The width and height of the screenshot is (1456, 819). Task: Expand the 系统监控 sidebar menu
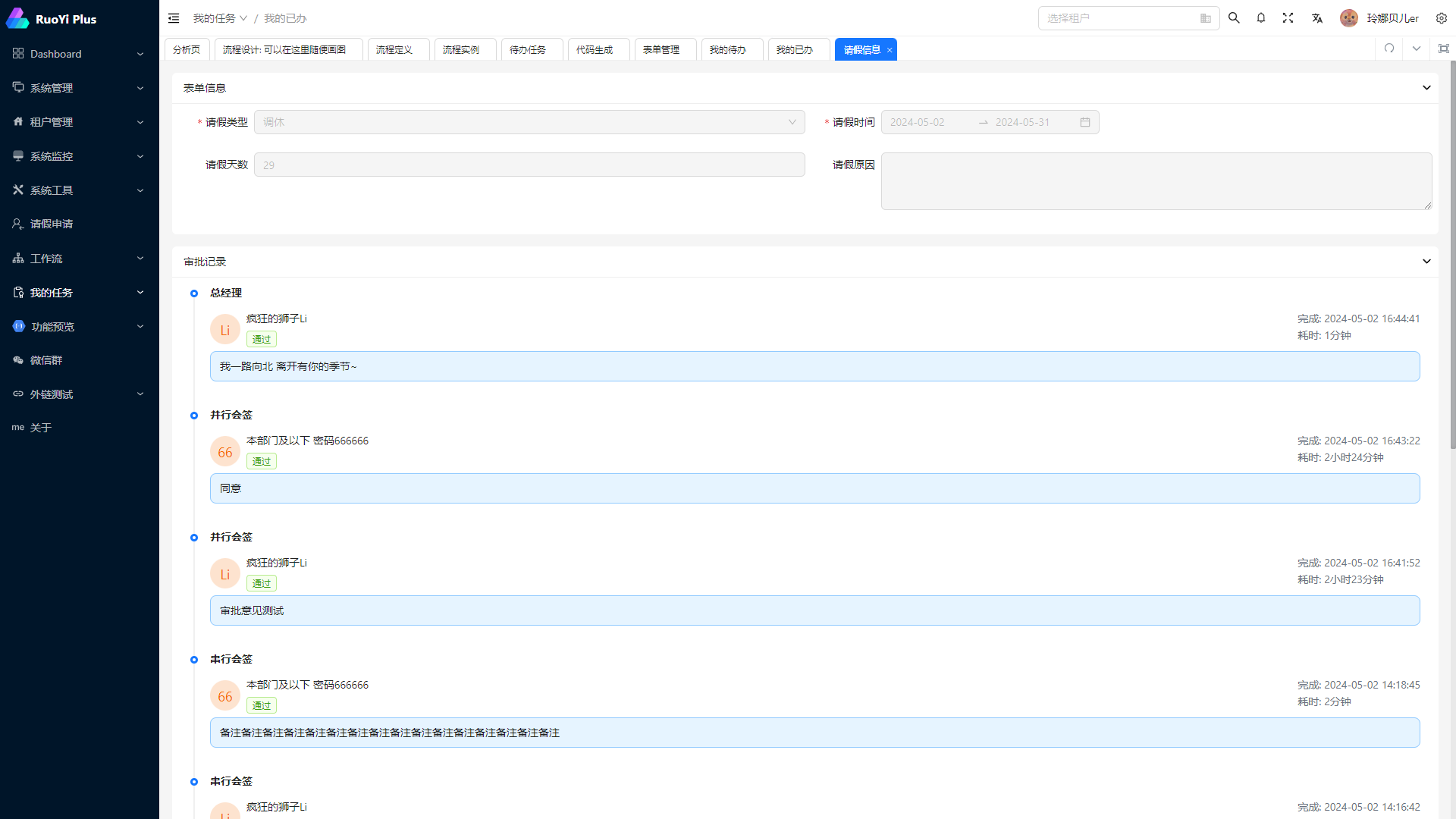[x=140, y=156]
